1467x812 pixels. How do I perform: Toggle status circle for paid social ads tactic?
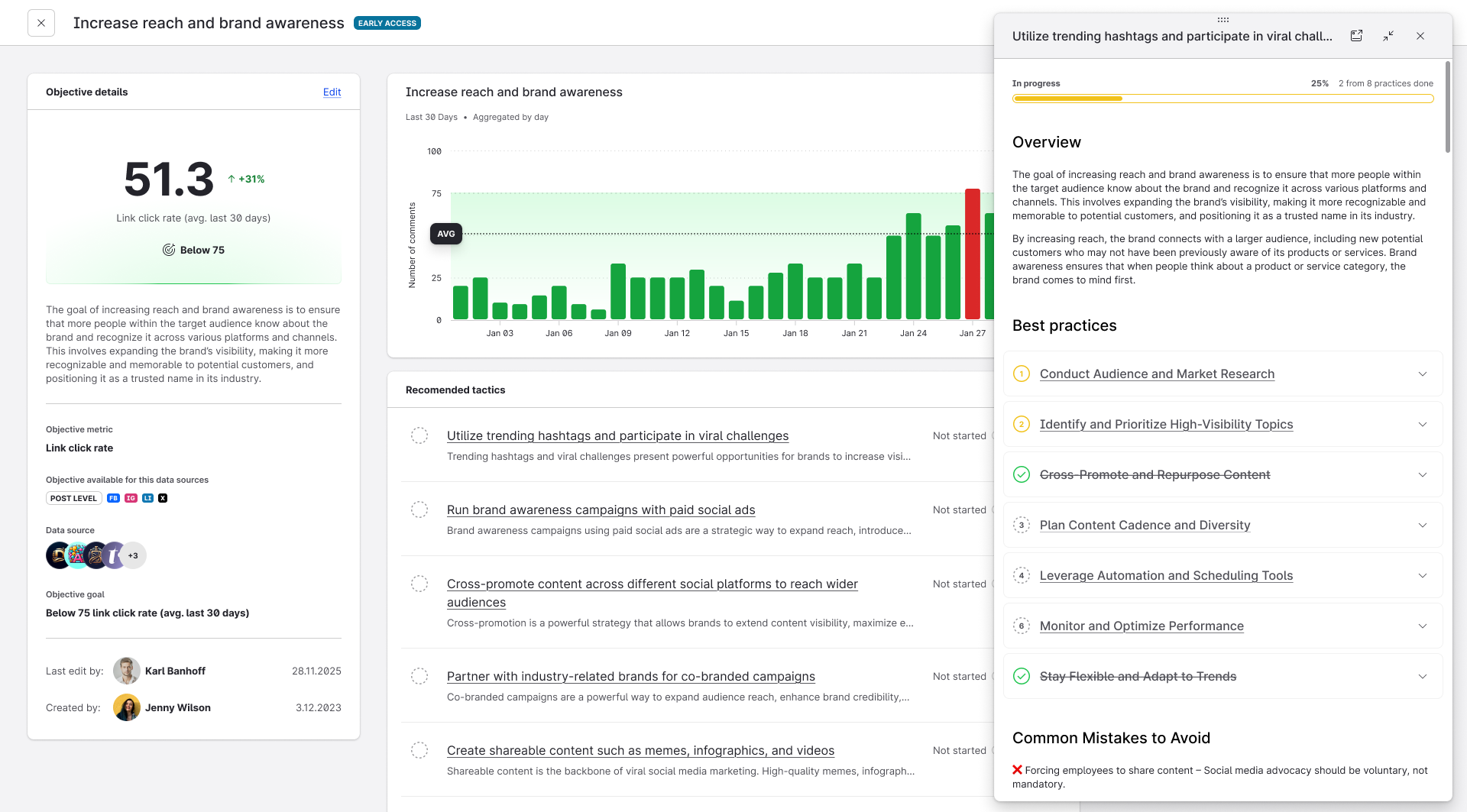pos(419,510)
